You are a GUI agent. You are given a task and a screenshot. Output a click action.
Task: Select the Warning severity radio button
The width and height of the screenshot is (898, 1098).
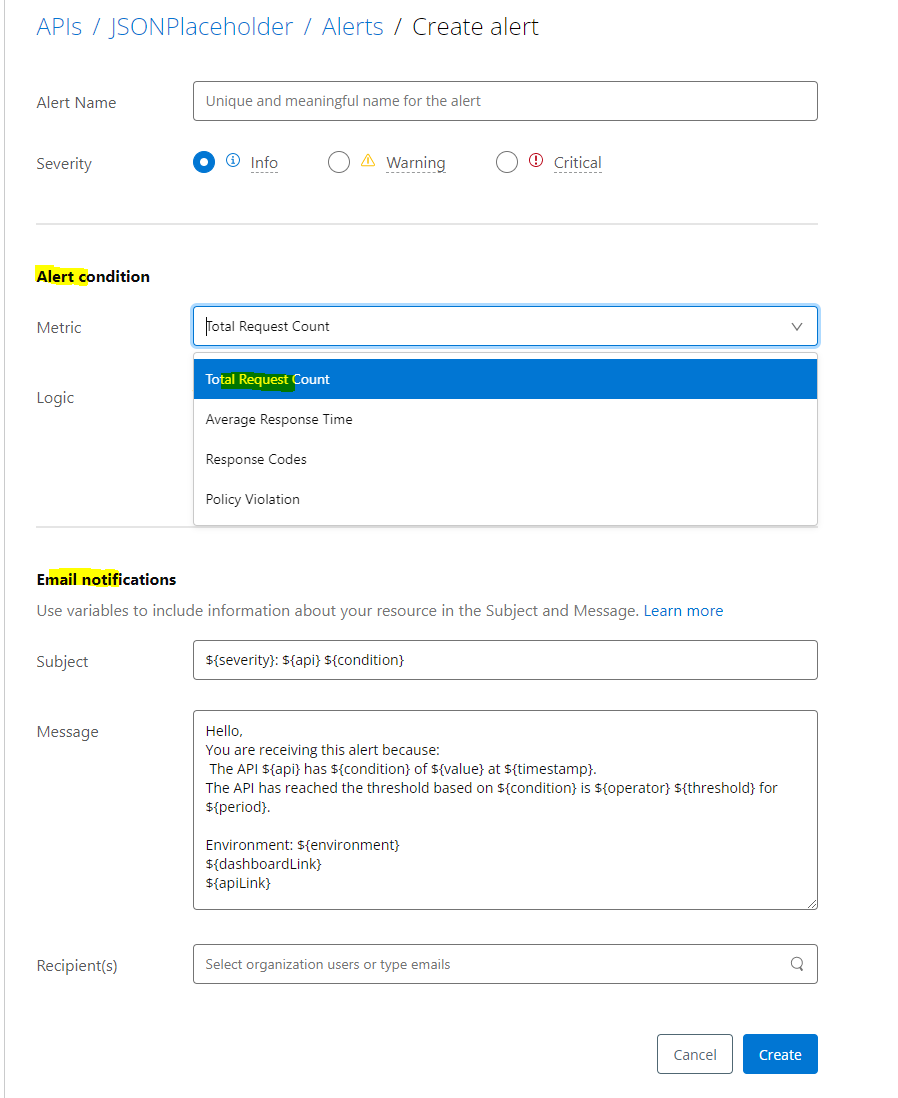click(x=339, y=162)
